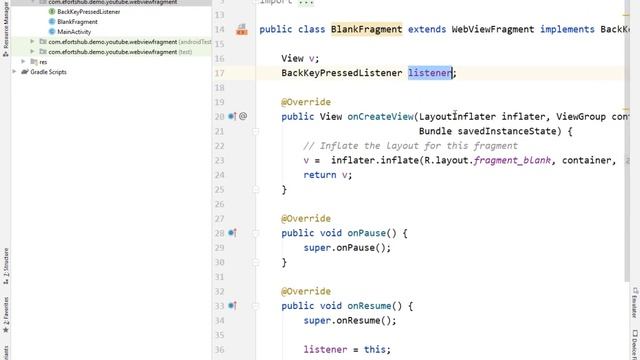This screenshot has width=640, height=360.
Task: Click the @ annotation gutter icon on line 20
Action: 243,116
